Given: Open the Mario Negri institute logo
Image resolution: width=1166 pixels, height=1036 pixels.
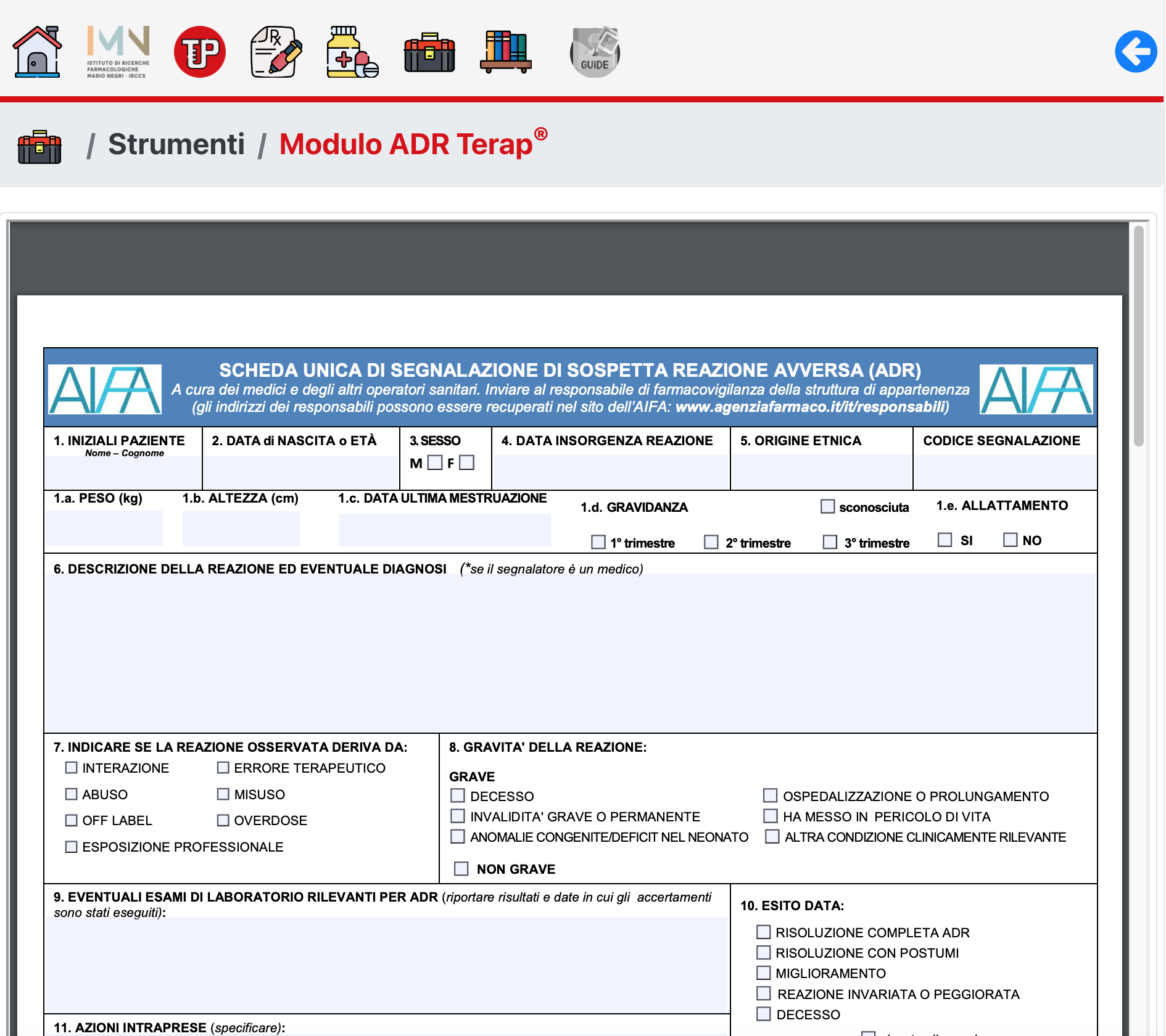Looking at the screenshot, I should tap(118, 52).
